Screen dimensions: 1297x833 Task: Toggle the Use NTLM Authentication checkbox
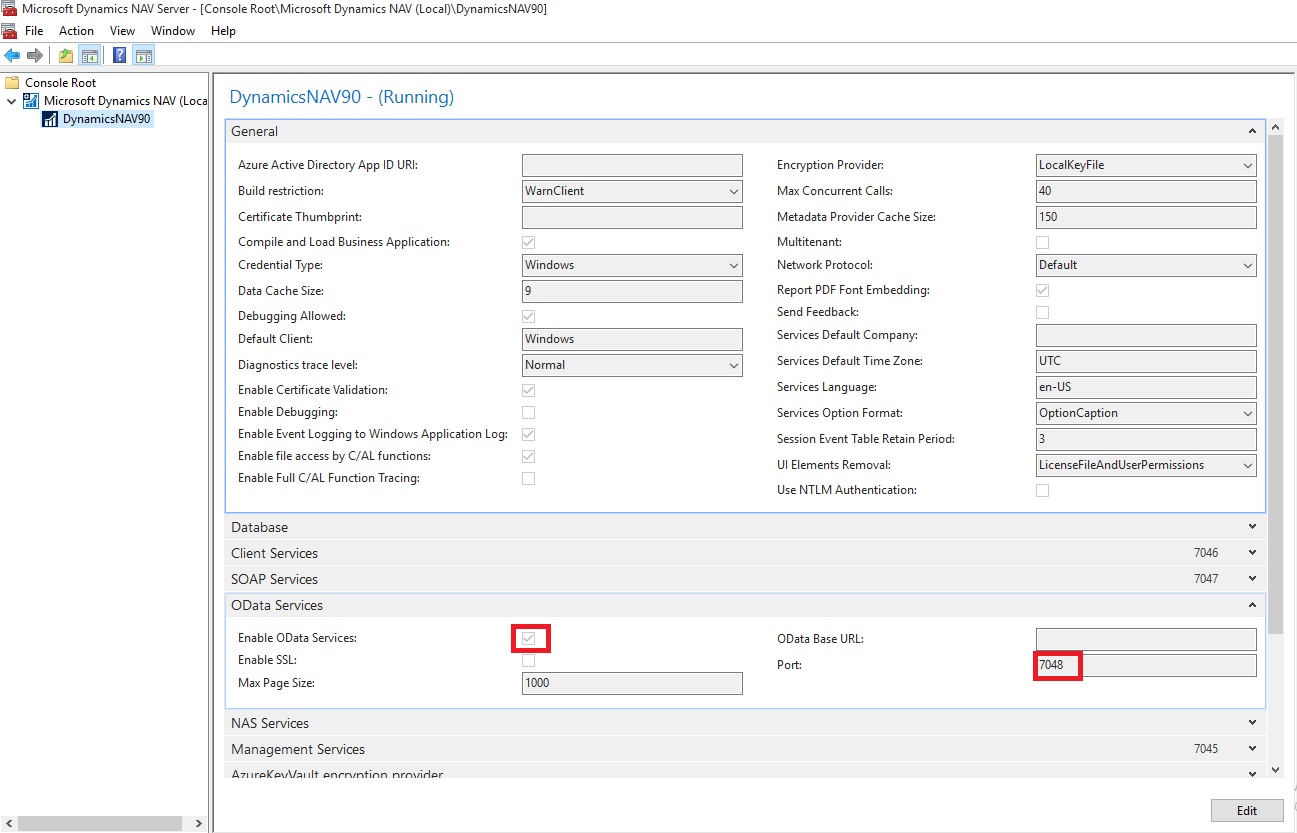point(1042,490)
